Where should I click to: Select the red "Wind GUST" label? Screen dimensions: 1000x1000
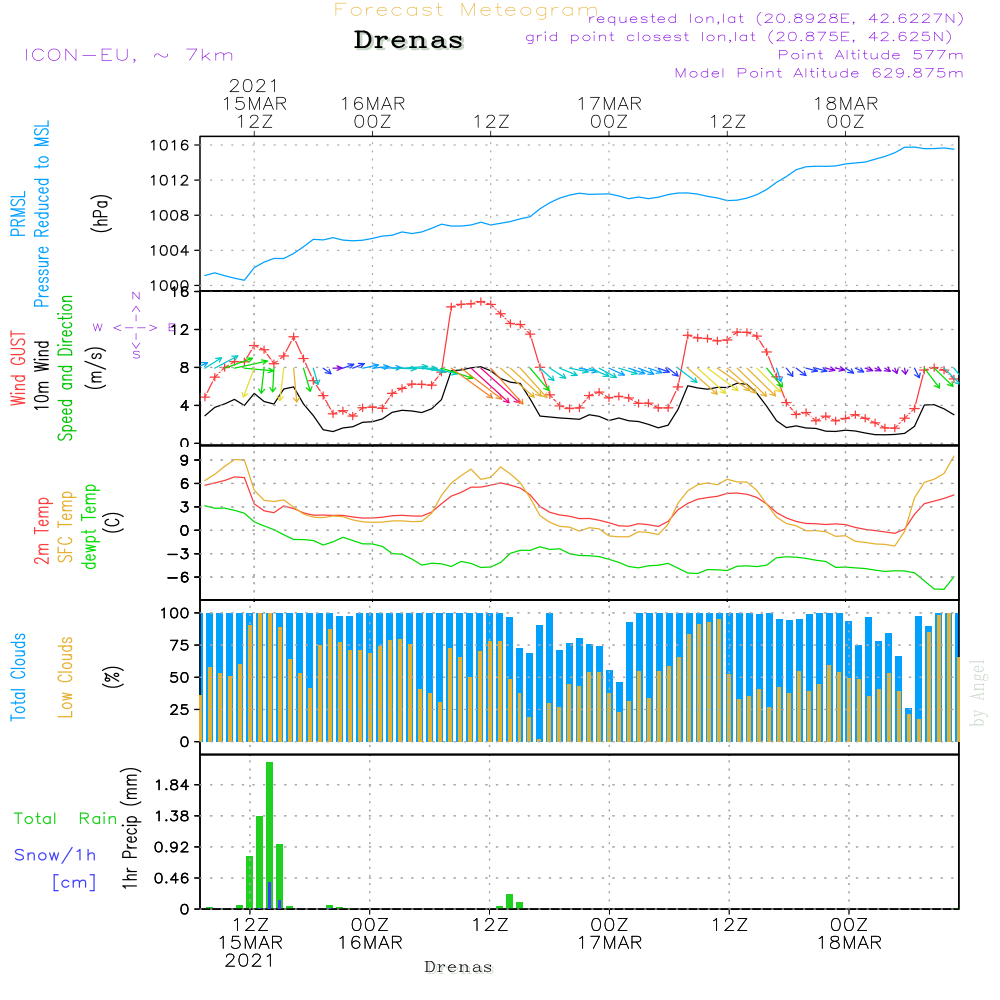[18, 368]
